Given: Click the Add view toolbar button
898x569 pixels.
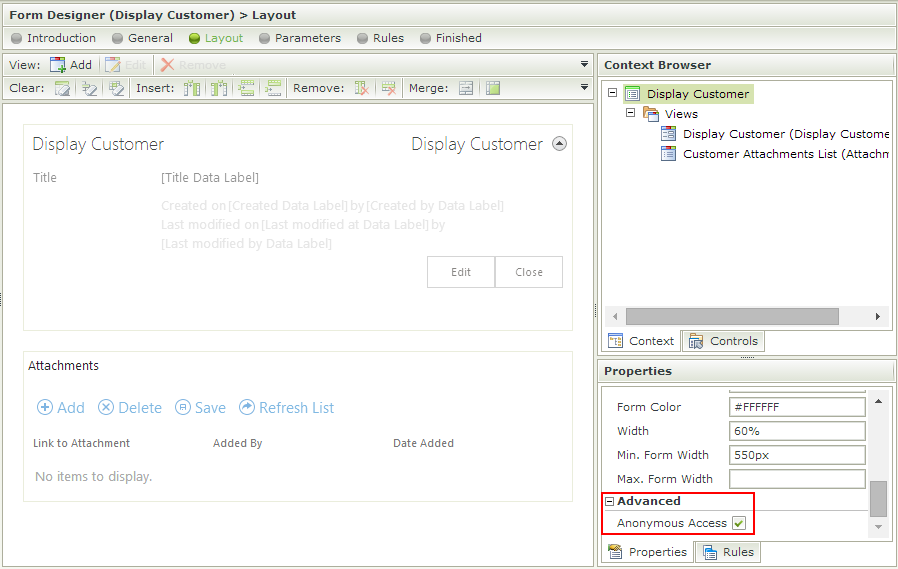Looking at the screenshot, I should (70, 65).
